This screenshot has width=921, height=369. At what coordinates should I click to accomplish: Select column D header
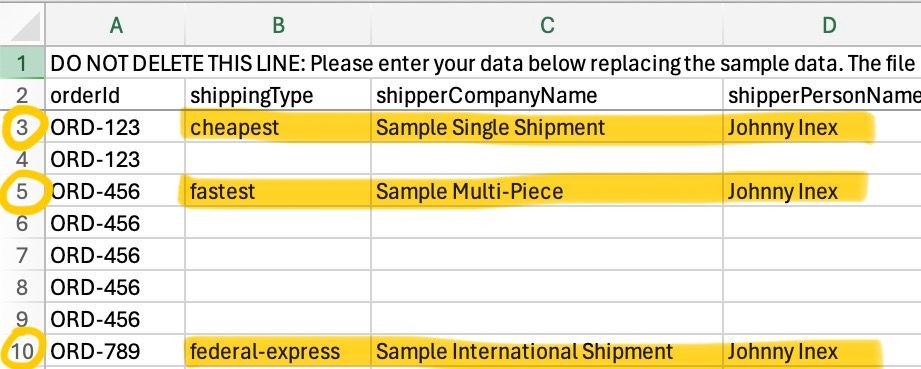click(x=822, y=25)
